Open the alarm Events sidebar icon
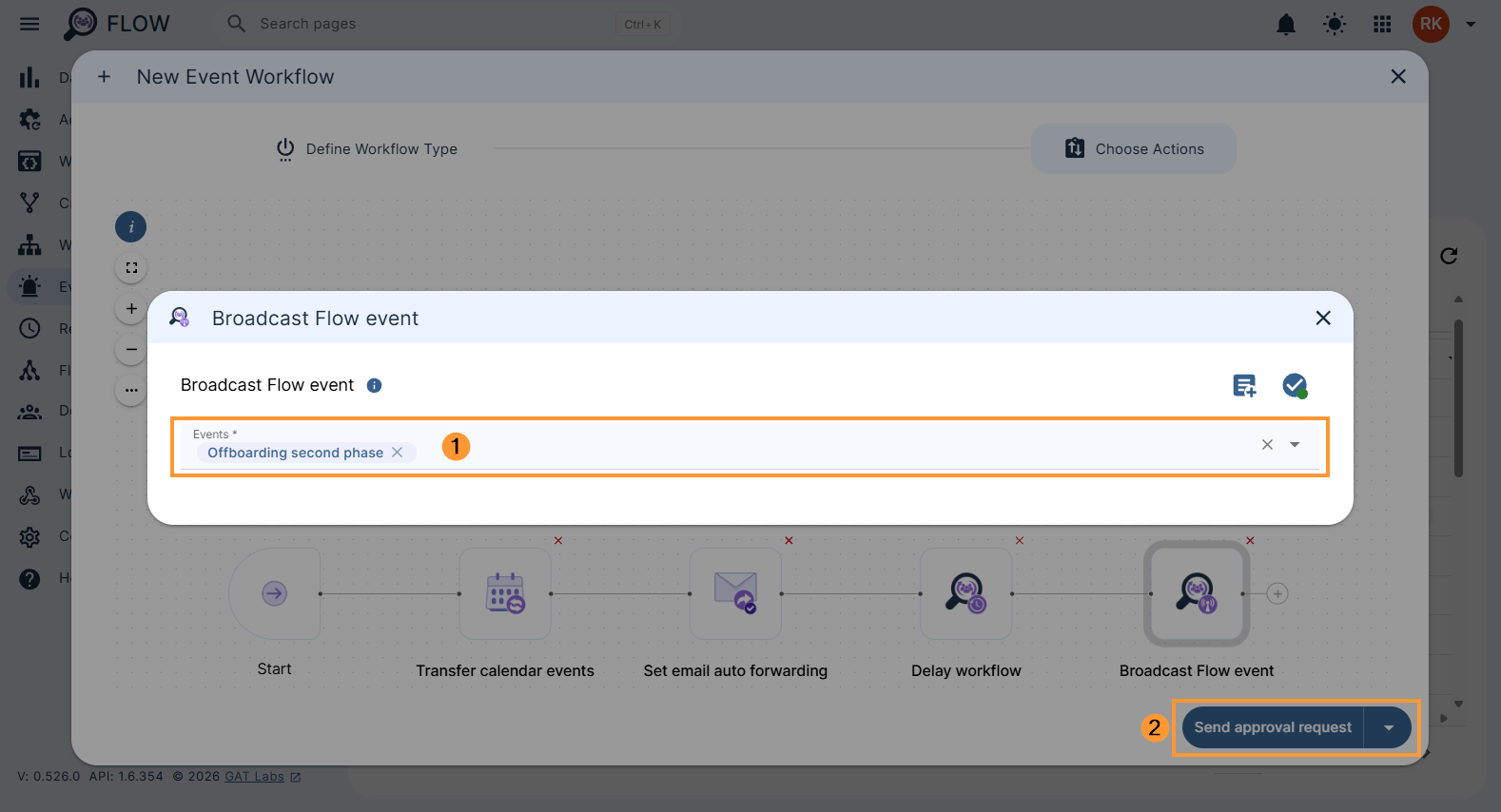The image size is (1501, 812). [x=29, y=286]
